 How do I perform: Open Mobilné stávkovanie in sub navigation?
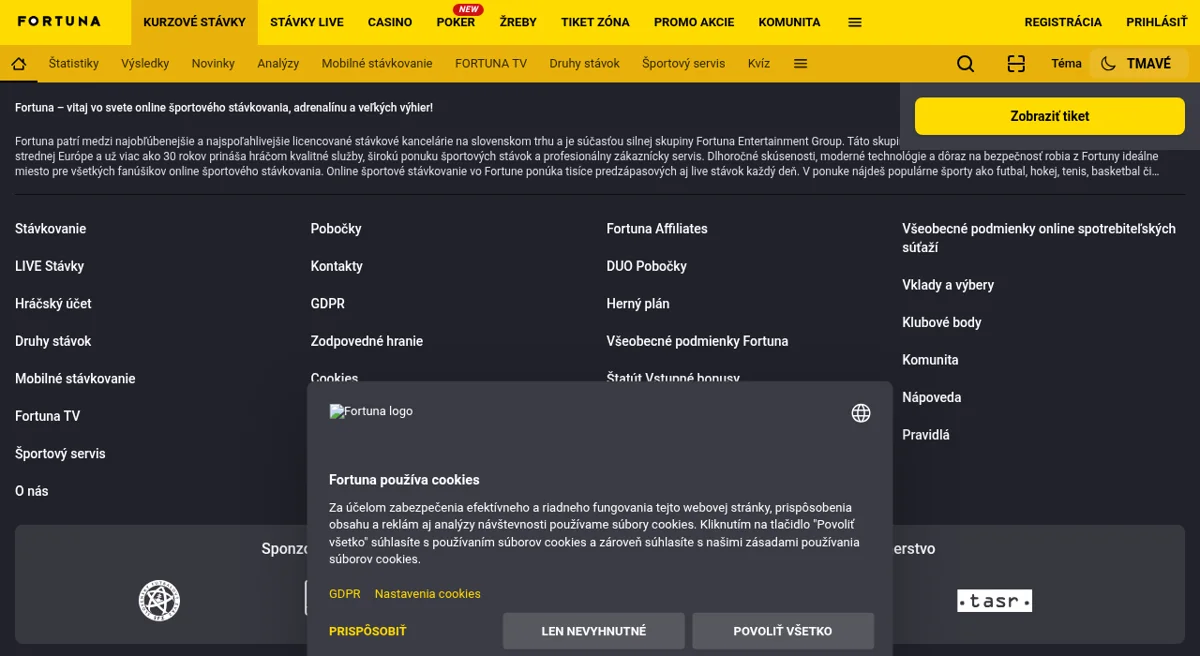pyautogui.click(x=377, y=64)
